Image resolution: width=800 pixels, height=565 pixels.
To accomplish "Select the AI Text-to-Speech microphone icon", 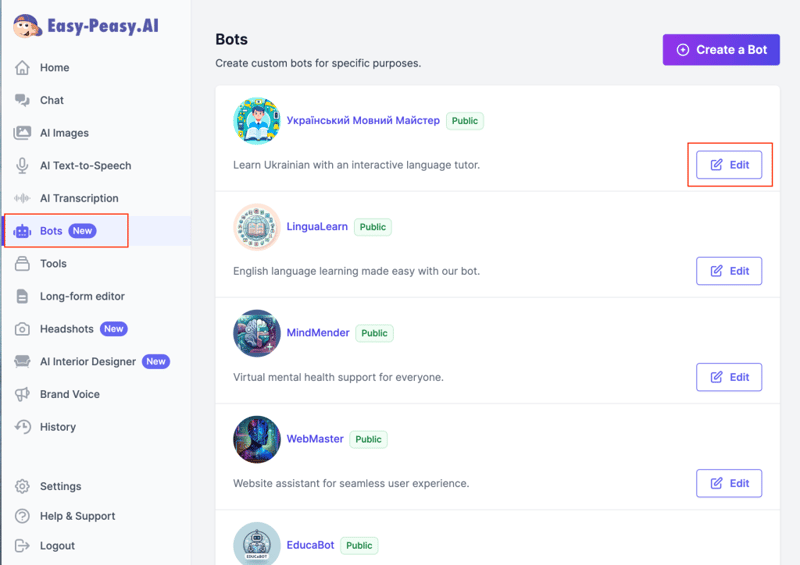I will 22,166.
